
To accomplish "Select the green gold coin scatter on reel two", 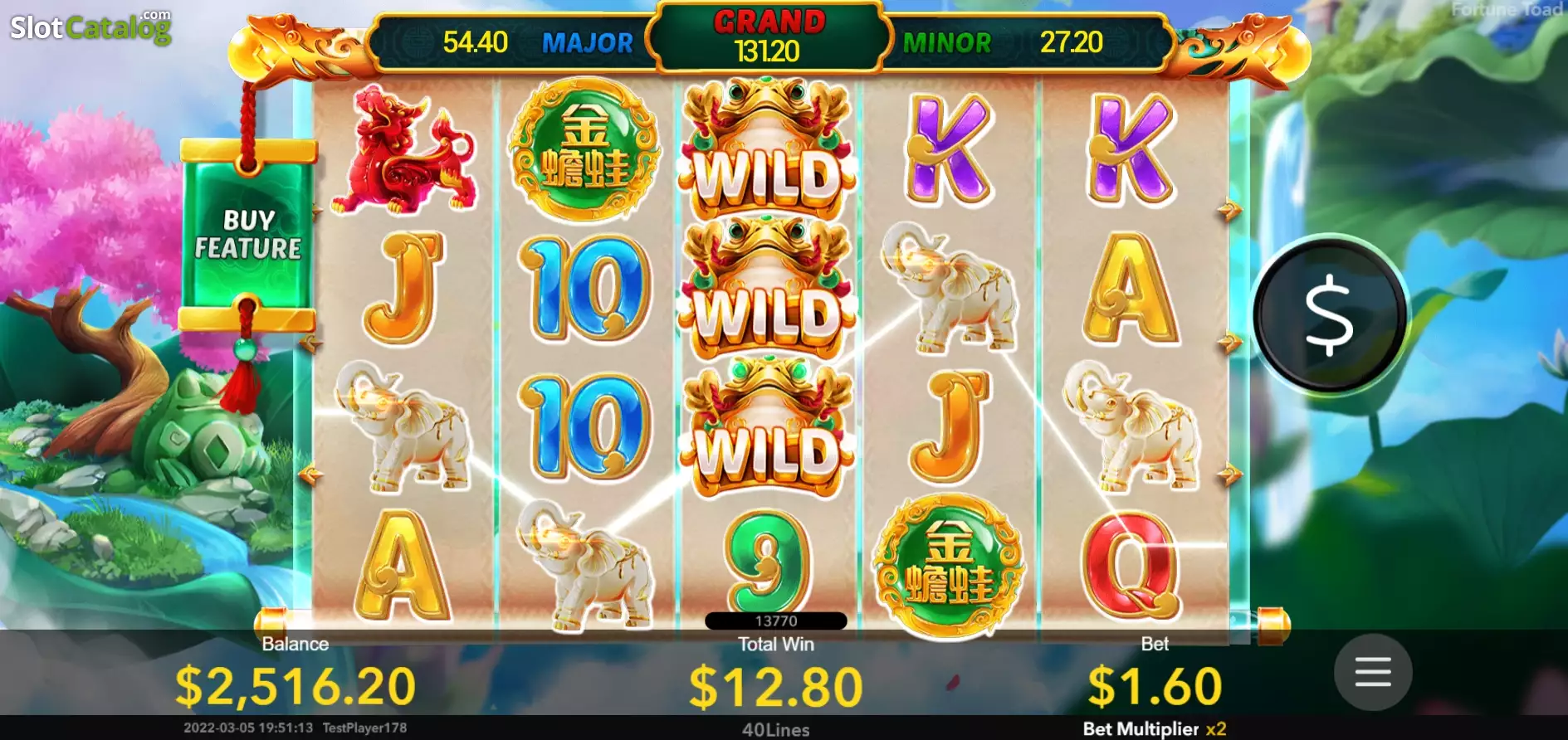I will [585, 149].
